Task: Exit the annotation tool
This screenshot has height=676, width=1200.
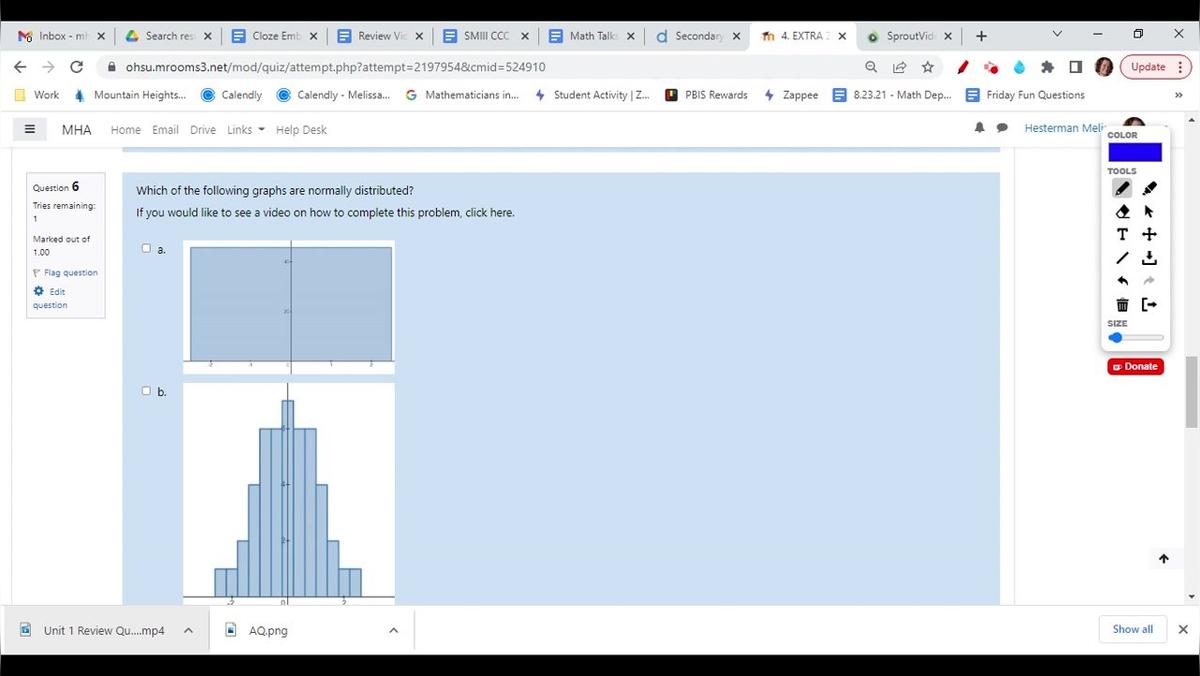Action: tap(1149, 304)
